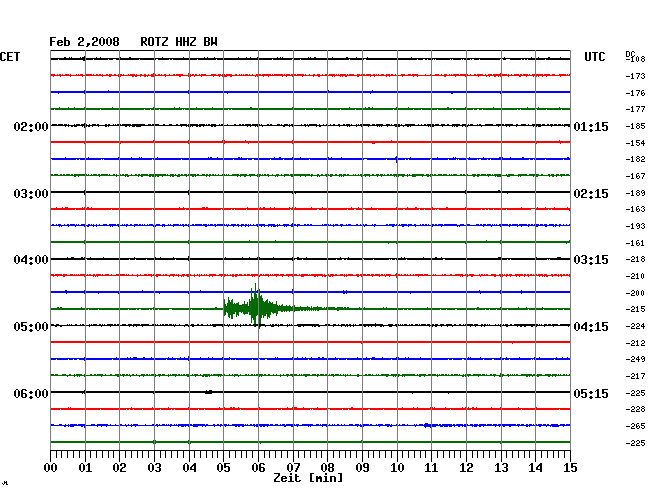The height and width of the screenshot is (494, 650).
Task: Click the UTC time label "01:15"
Action: (x=591, y=127)
